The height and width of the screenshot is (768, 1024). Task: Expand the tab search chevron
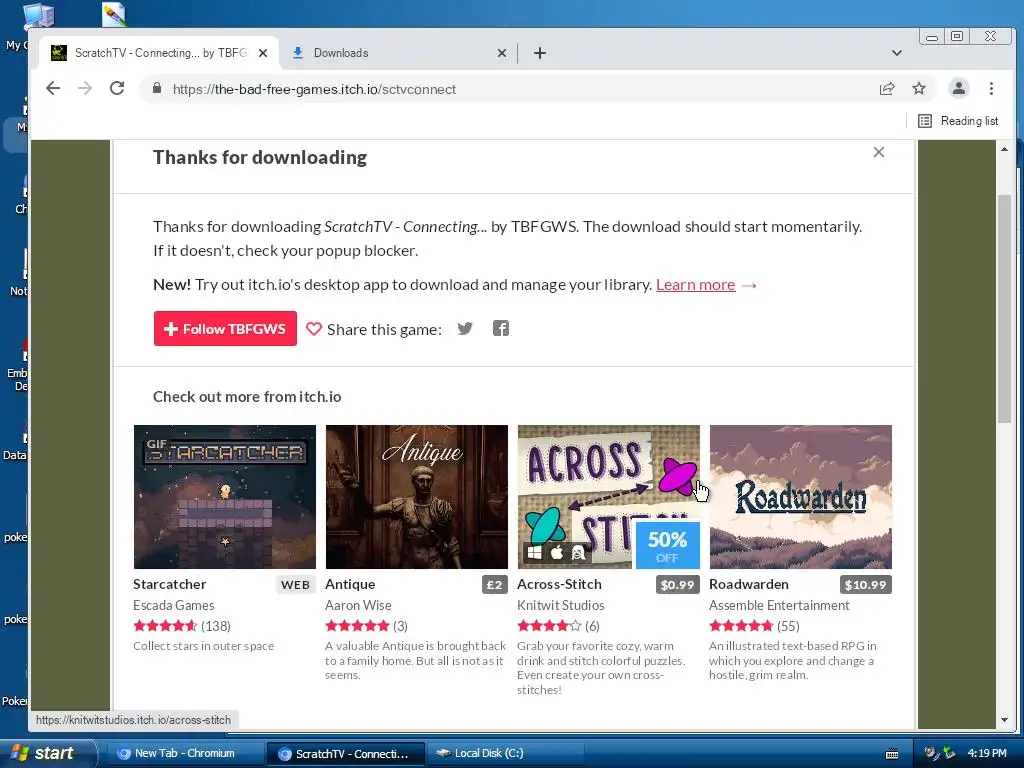point(897,53)
